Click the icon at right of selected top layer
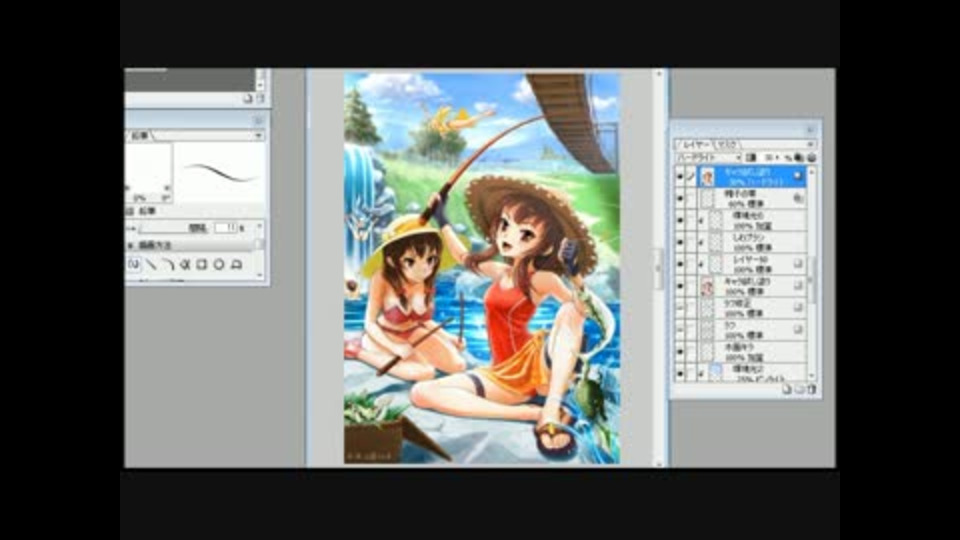This screenshot has height=540, width=960. pyautogui.click(x=798, y=176)
